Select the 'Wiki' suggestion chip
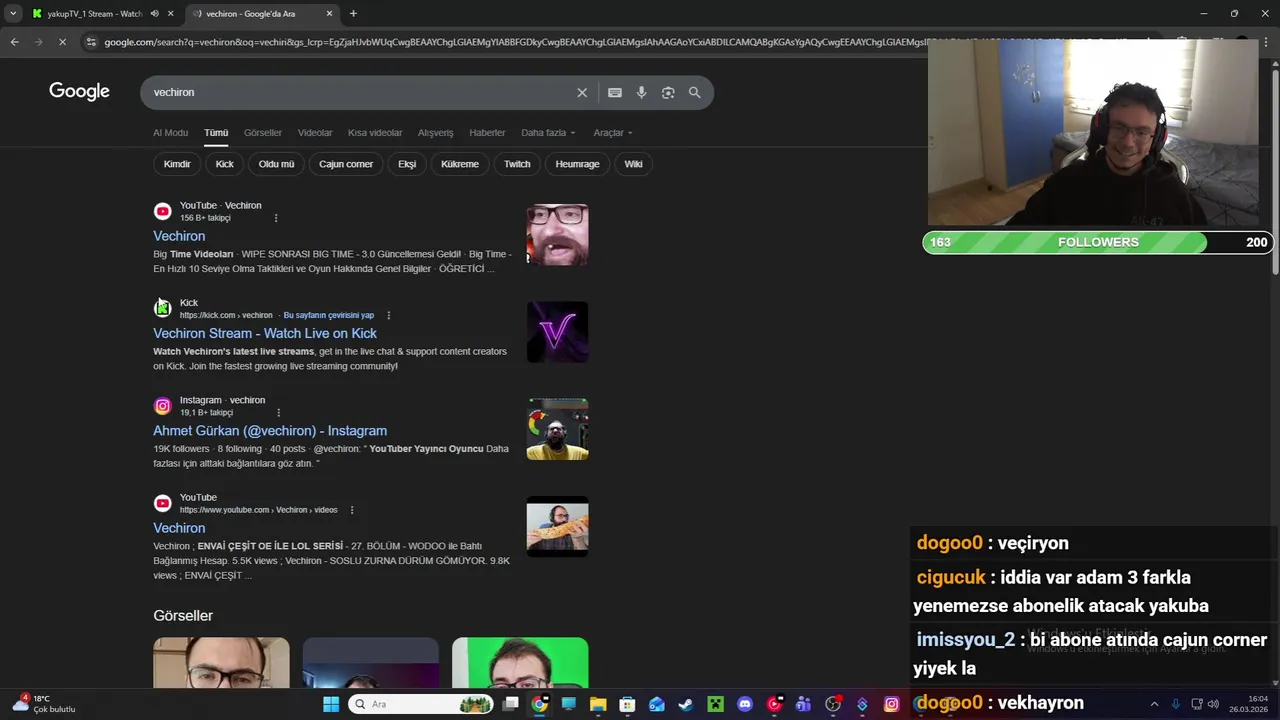 [x=633, y=164]
